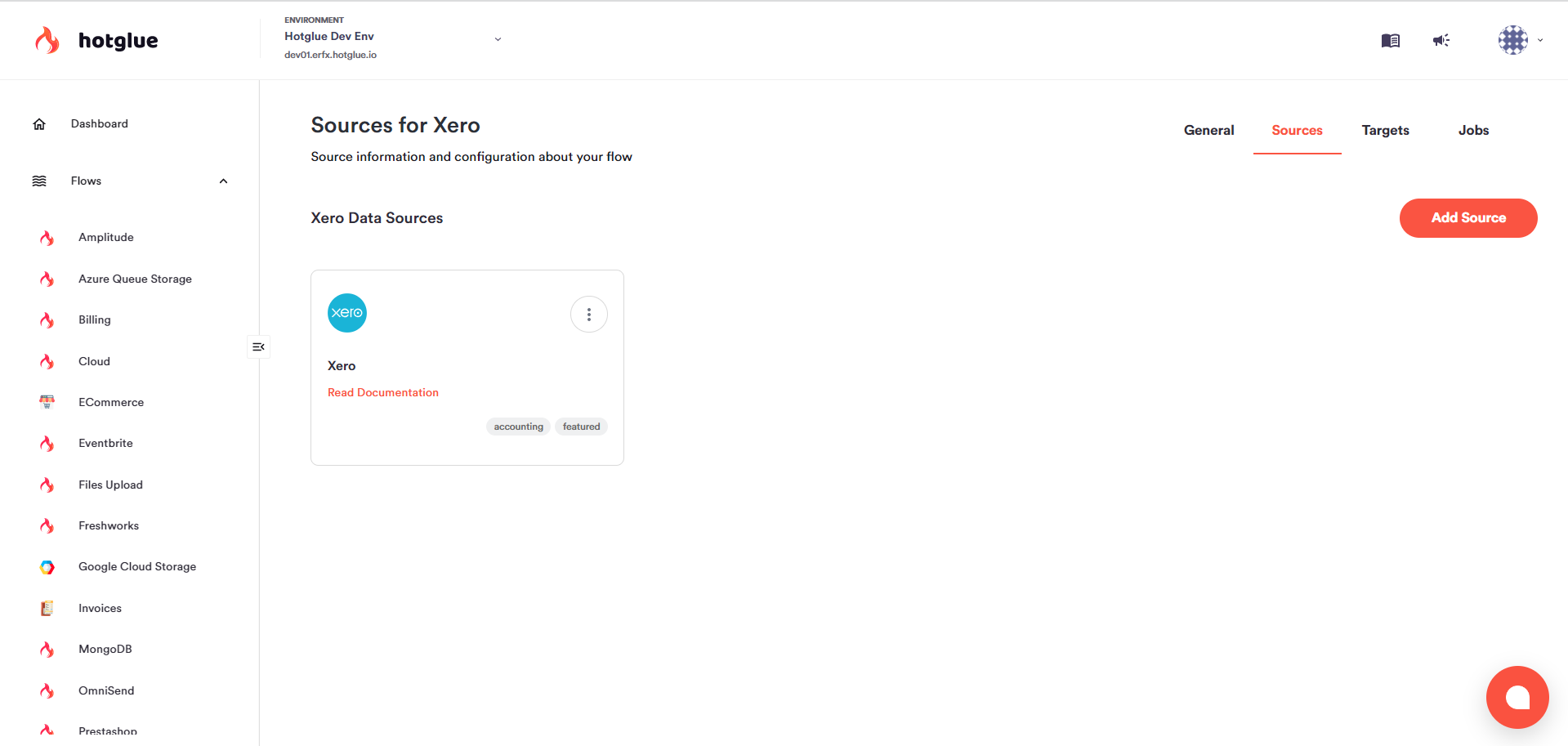Click the Freshworks flow icon
This screenshot has height=746, width=1568.
point(47,526)
